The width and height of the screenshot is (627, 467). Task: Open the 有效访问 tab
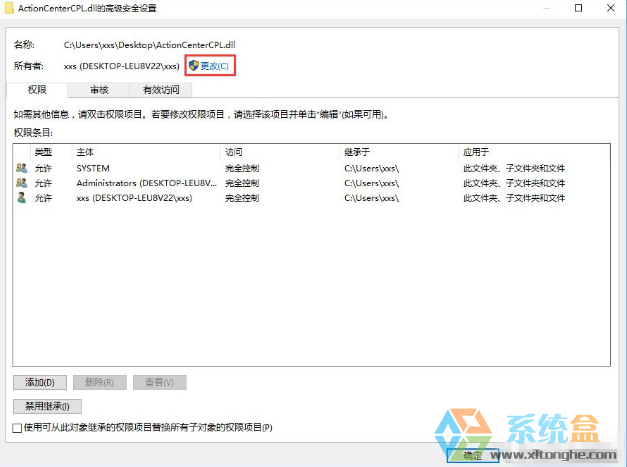tap(161, 90)
